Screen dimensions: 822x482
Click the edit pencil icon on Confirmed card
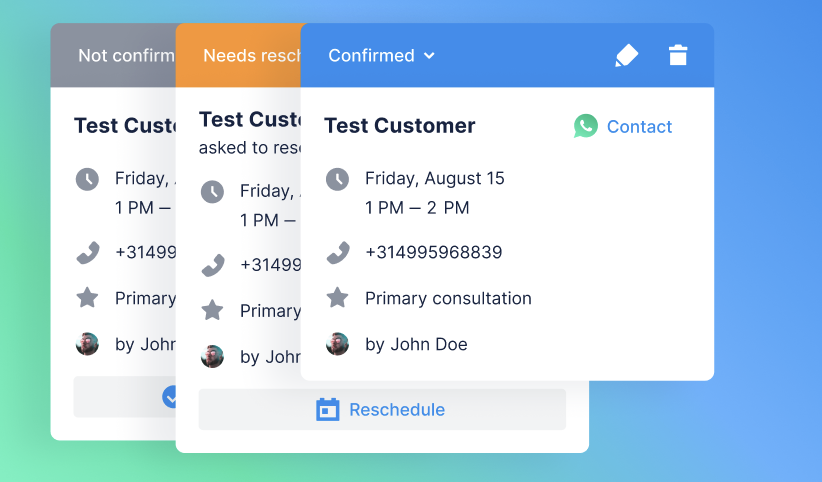(x=626, y=56)
